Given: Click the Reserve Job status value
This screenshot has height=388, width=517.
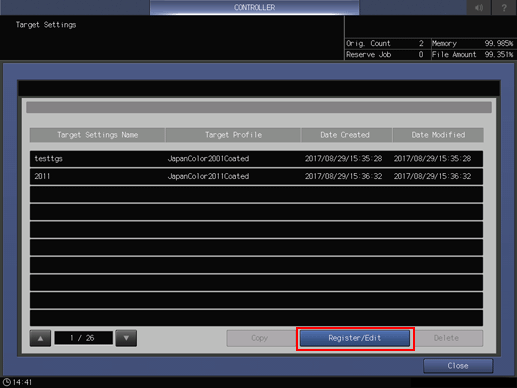Looking at the screenshot, I should tap(421, 55).
